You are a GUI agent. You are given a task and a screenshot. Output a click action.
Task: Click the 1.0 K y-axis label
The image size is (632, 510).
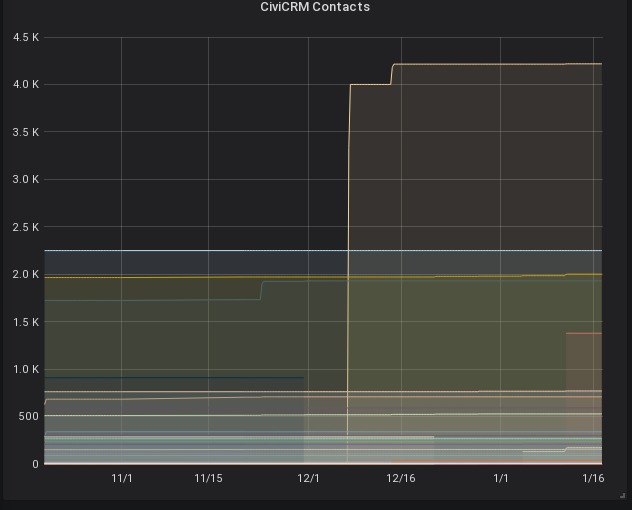click(x=26, y=370)
